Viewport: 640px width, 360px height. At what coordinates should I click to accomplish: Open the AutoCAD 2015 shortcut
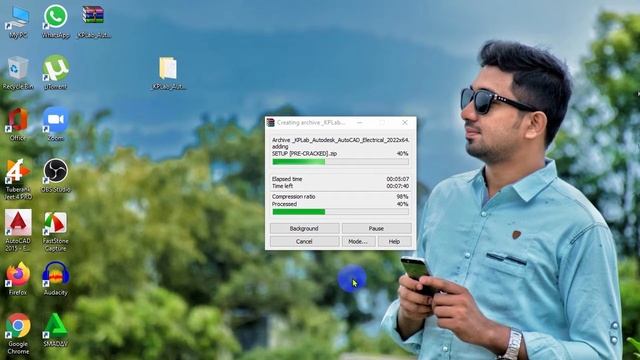pos(18,230)
